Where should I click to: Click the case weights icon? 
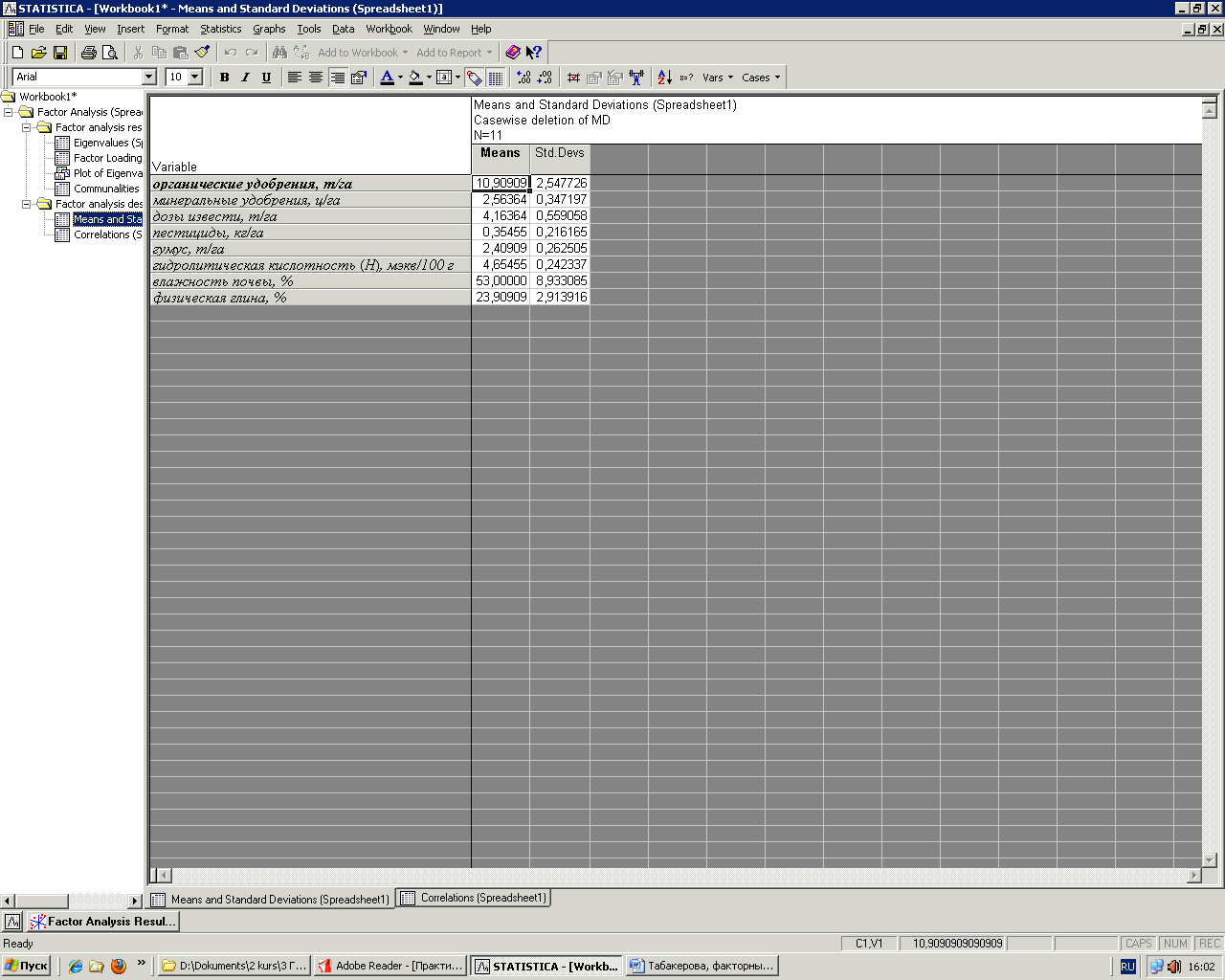click(636, 78)
